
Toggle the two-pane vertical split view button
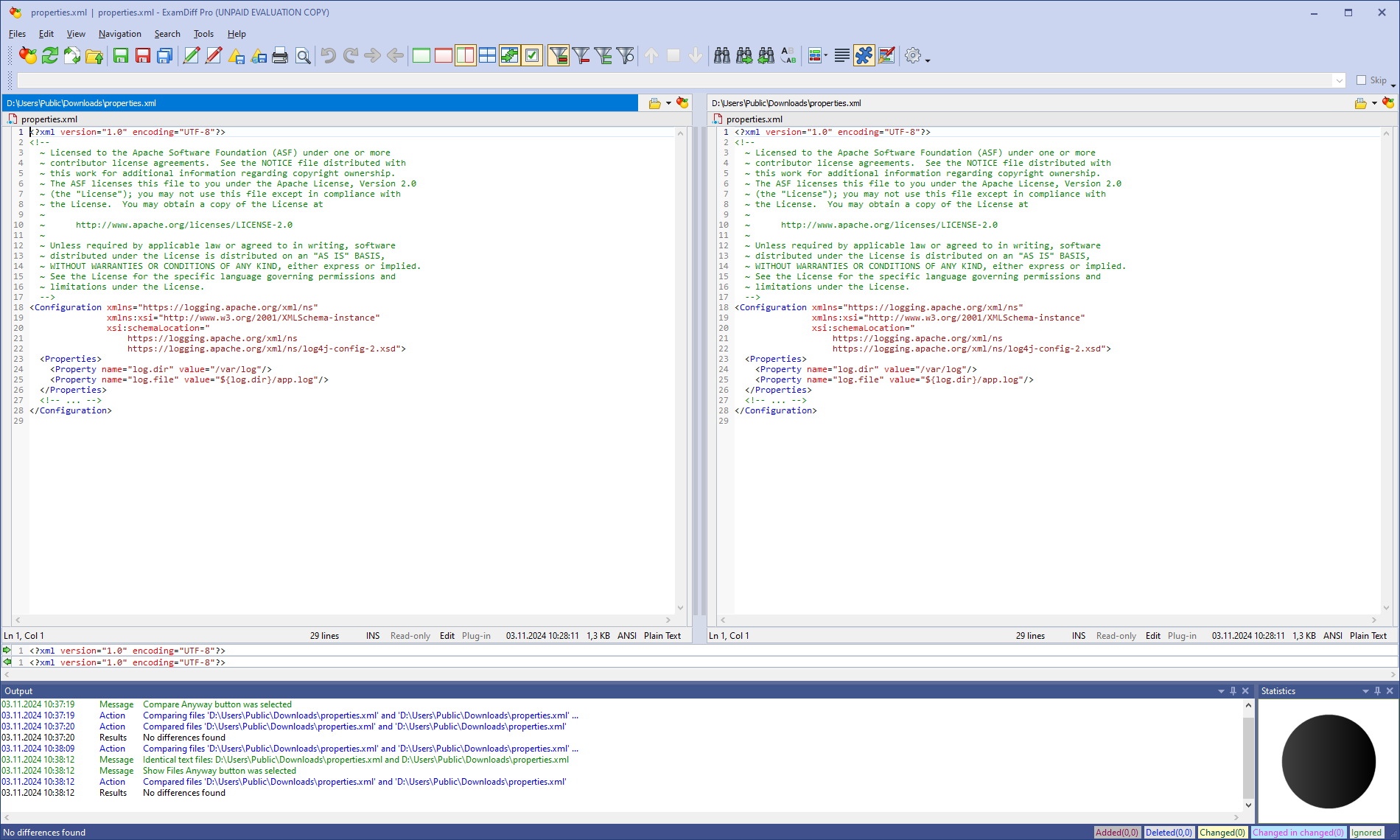coord(466,55)
